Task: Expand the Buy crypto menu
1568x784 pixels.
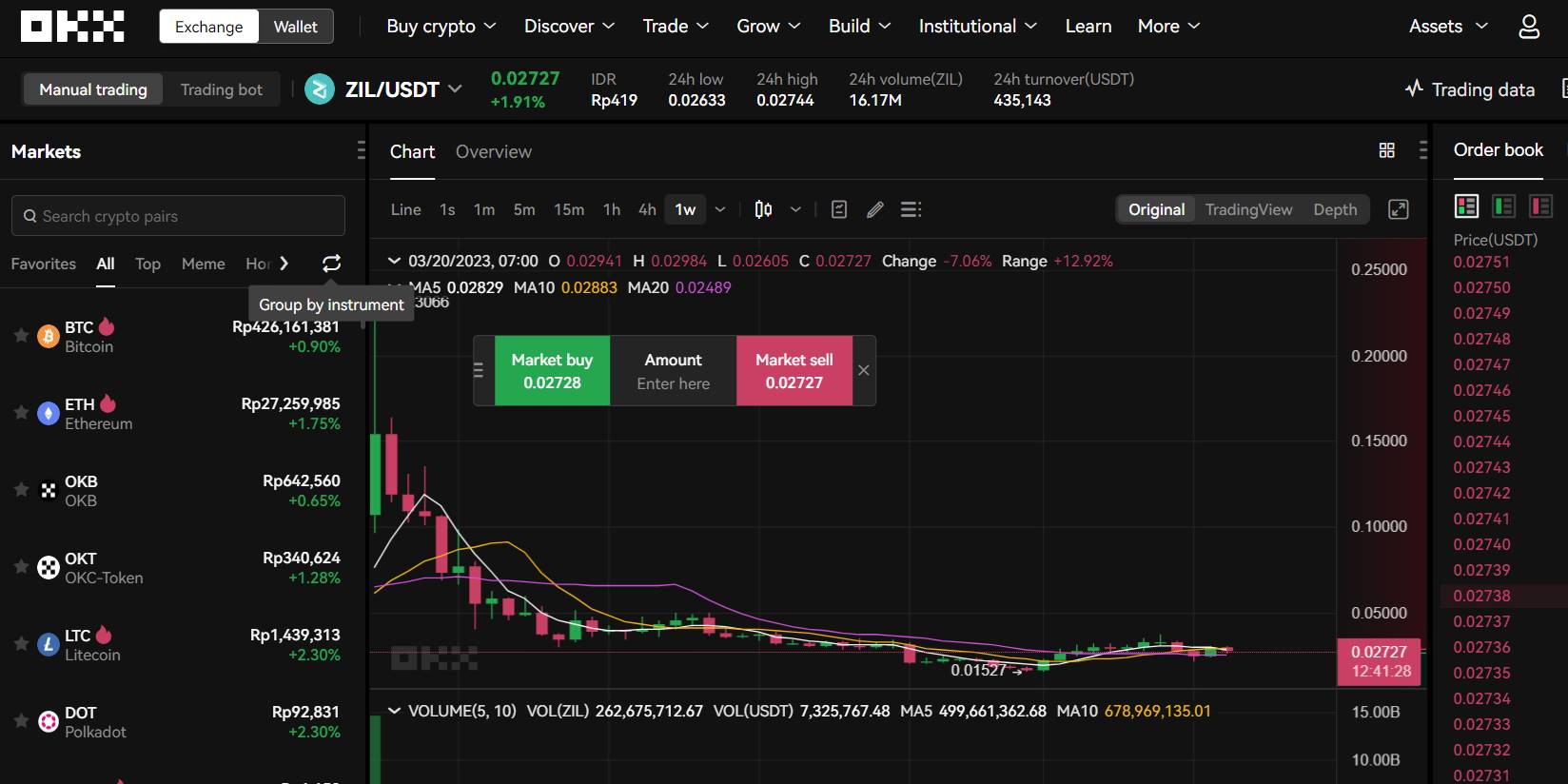Action: pos(441,27)
